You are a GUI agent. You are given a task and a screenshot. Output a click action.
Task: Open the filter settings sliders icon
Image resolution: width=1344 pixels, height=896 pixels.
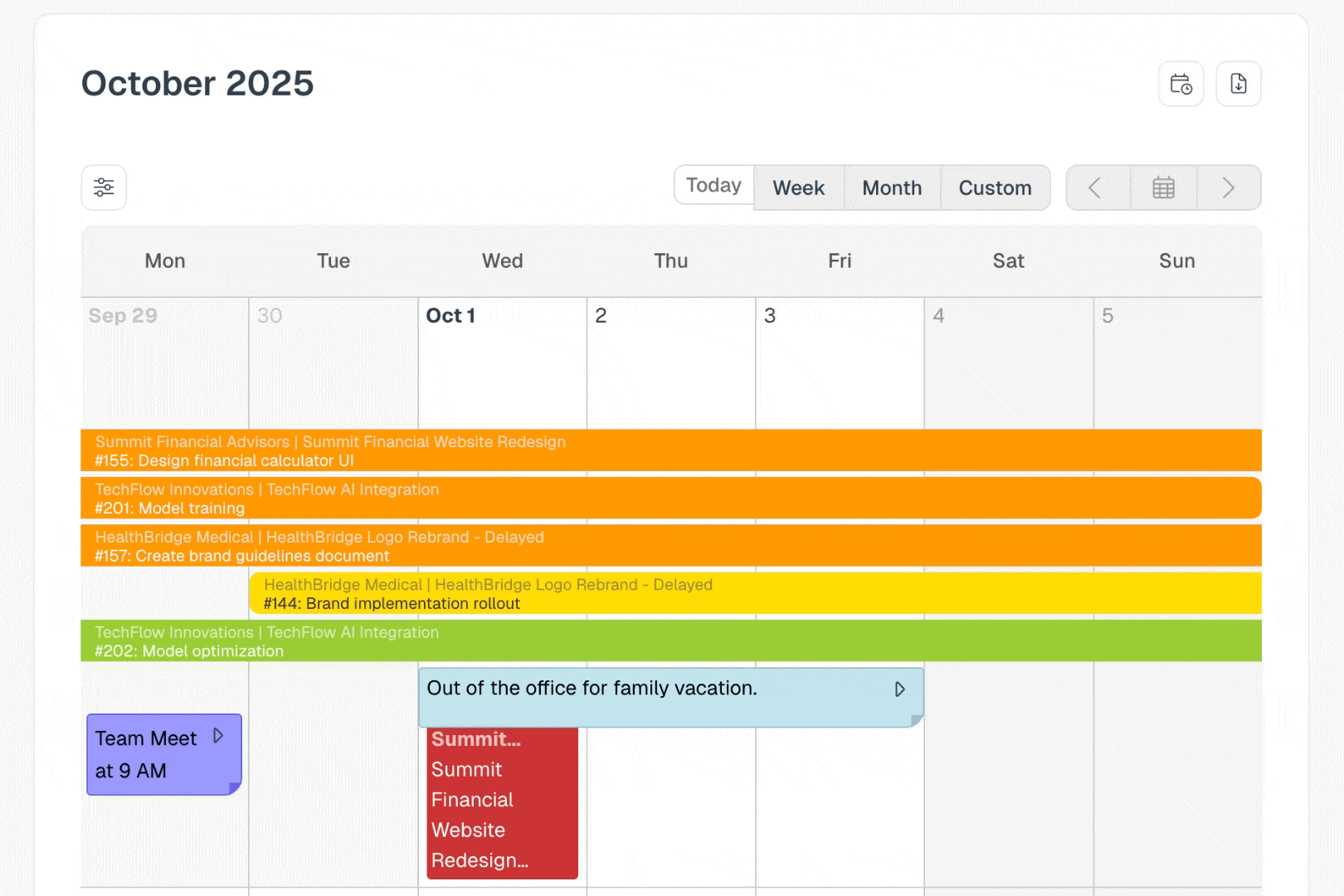pos(104,187)
